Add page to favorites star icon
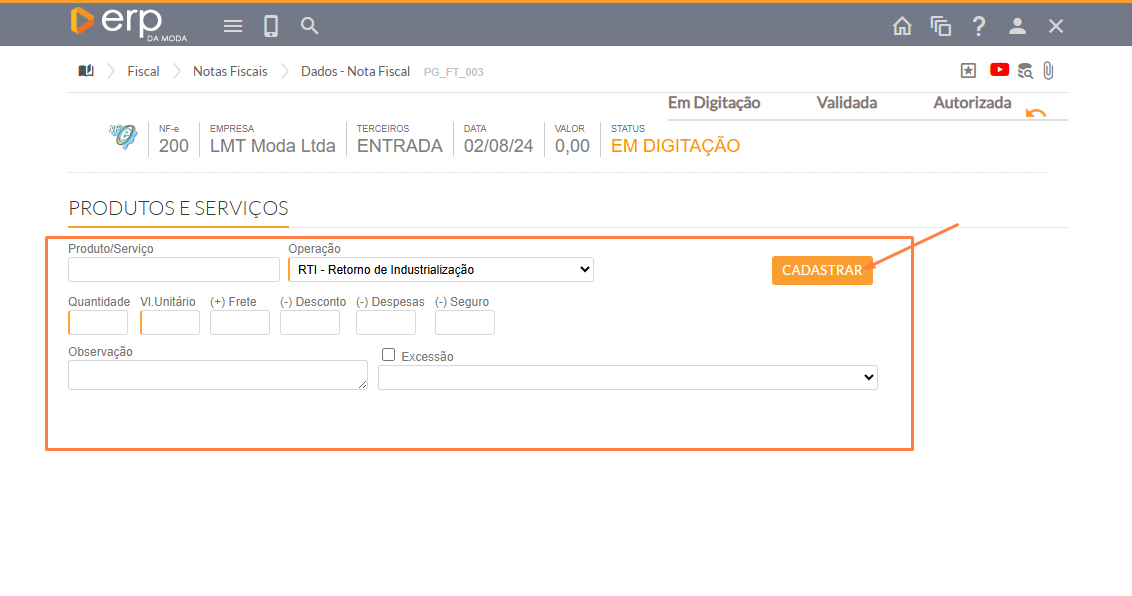Viewport: 1132px width, 596px height. pyautogui.click(x=968, y=71)
